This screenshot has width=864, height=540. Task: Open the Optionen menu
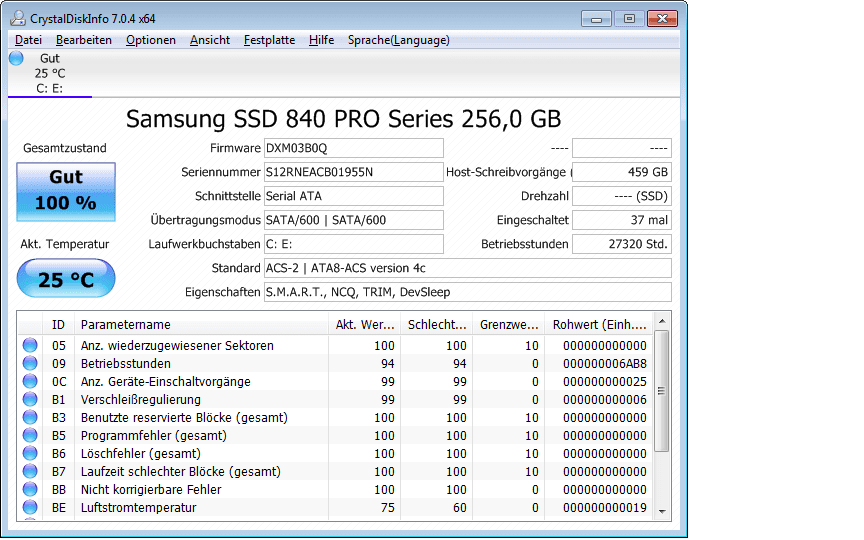coord(151,40)
